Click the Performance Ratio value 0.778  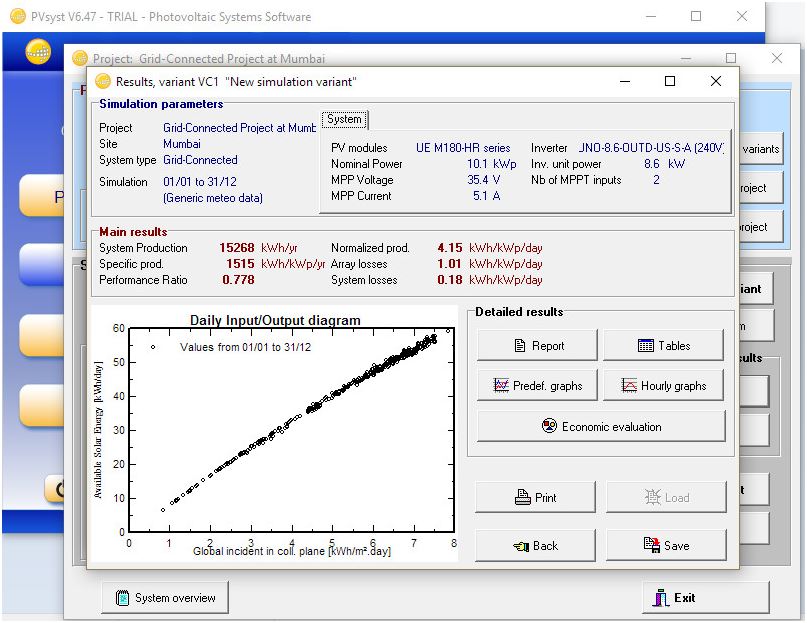[x=237, y=280]
